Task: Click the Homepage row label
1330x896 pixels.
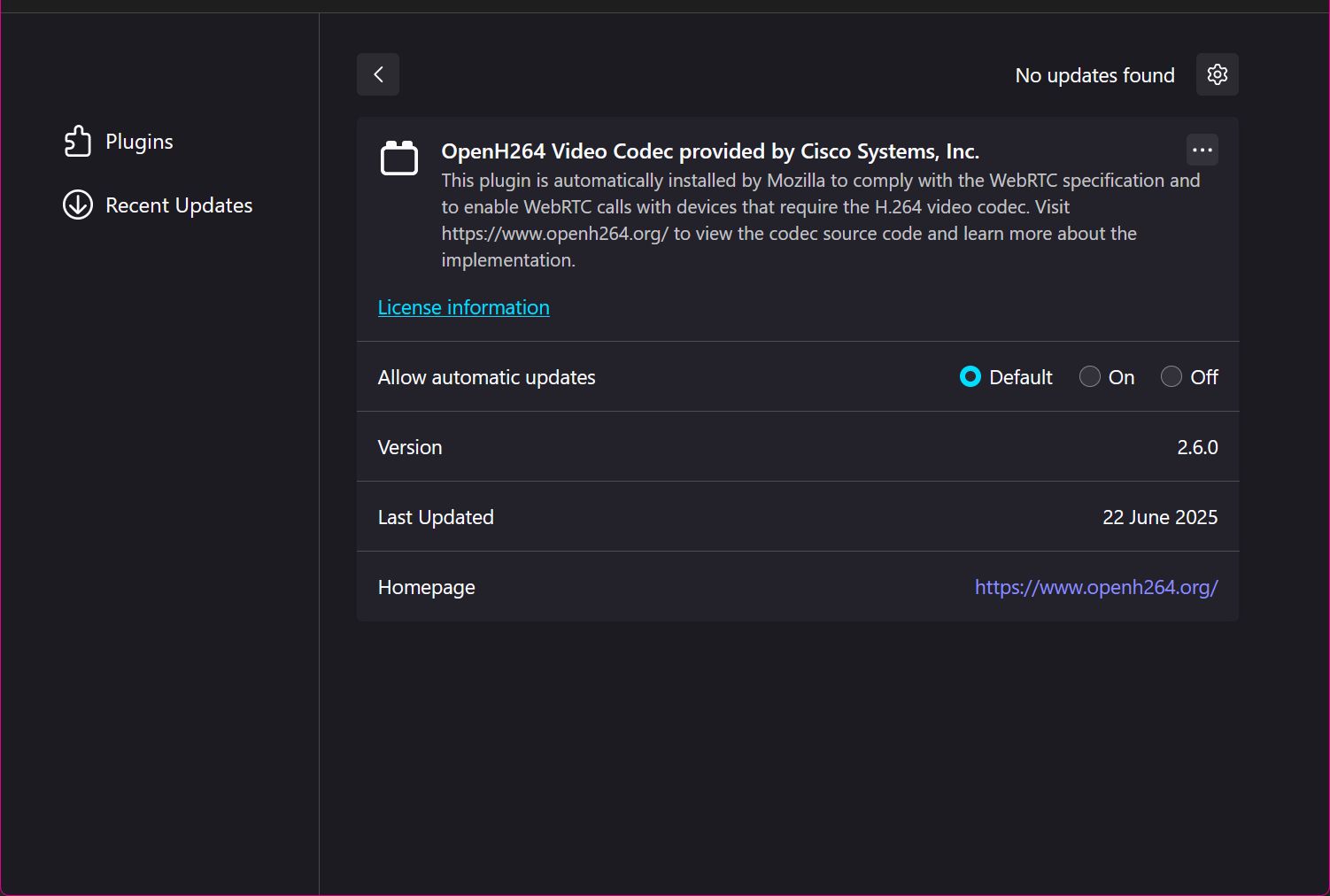Action: (x=427, y=587)
